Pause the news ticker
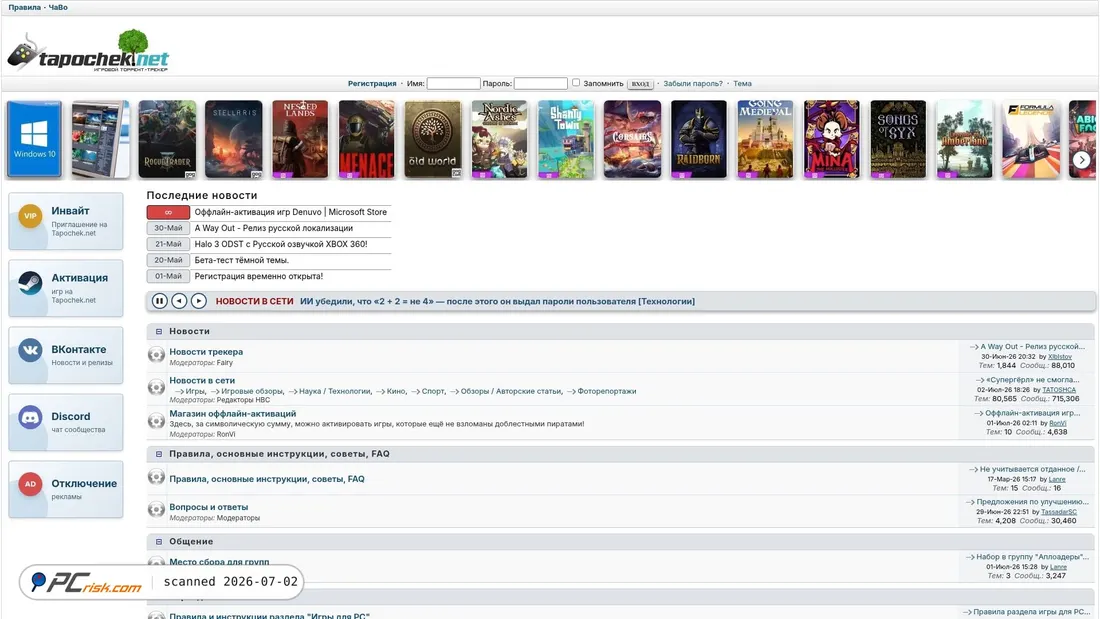The image size is (1100, 619). pyautogui.click(x=159, y=301)
